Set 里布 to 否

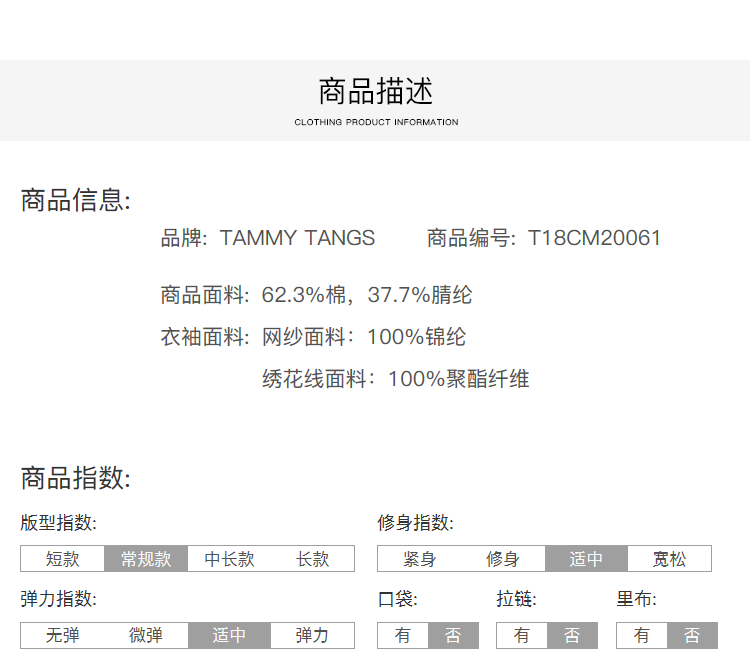(692, 635)
